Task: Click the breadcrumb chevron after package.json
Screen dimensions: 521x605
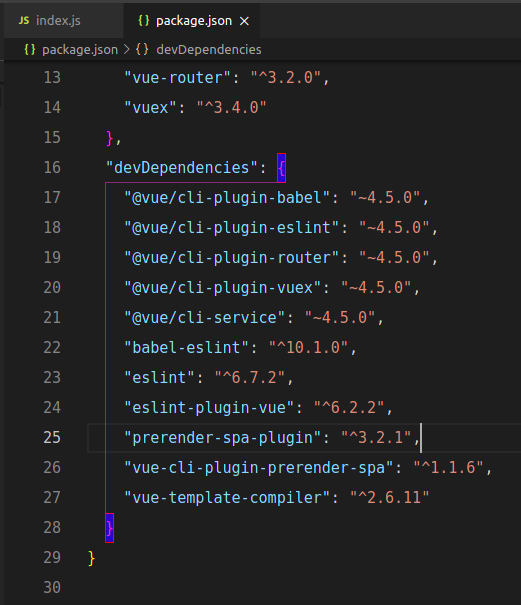Action: 127,49
